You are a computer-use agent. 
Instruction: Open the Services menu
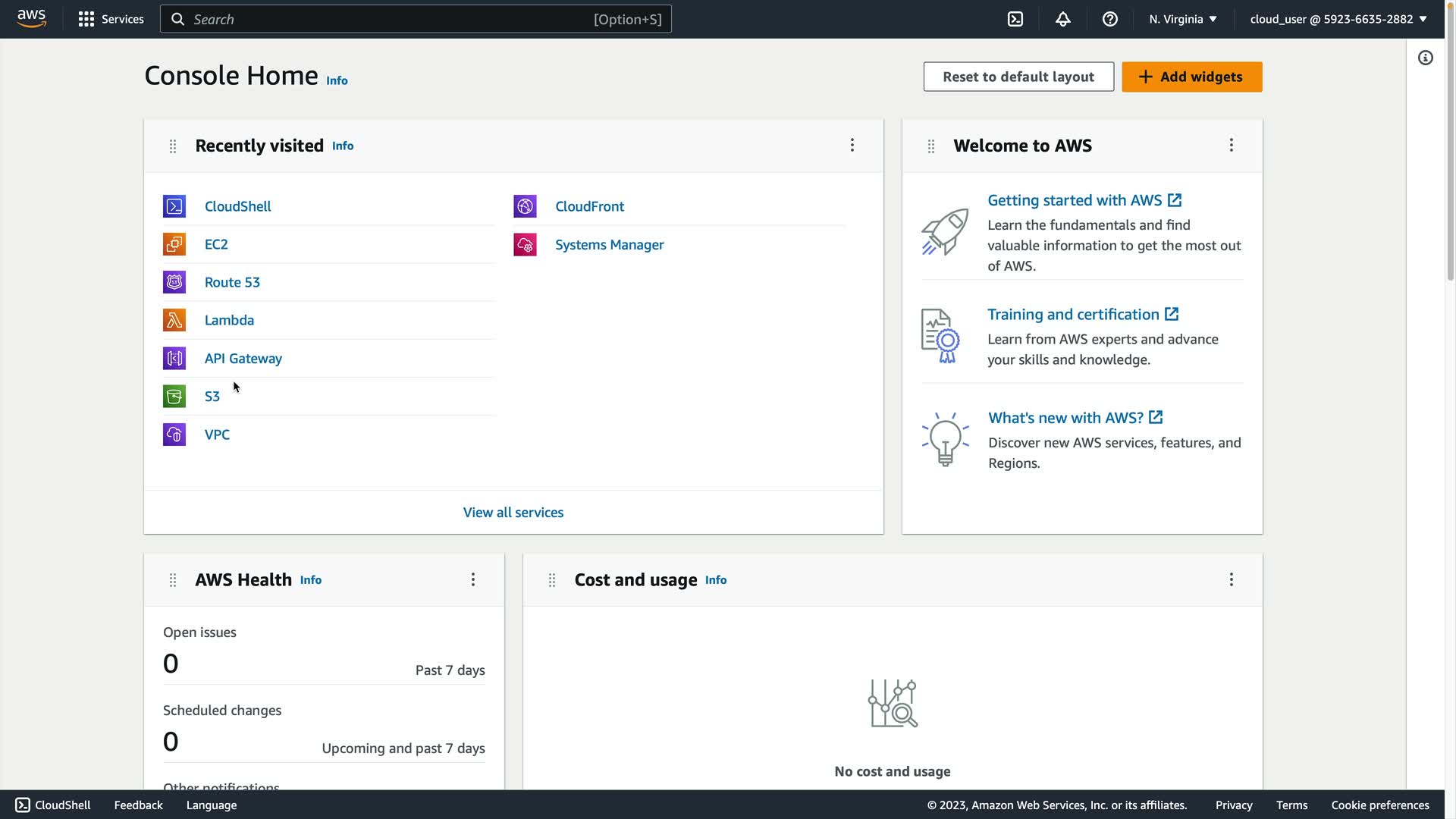(111, 19)
